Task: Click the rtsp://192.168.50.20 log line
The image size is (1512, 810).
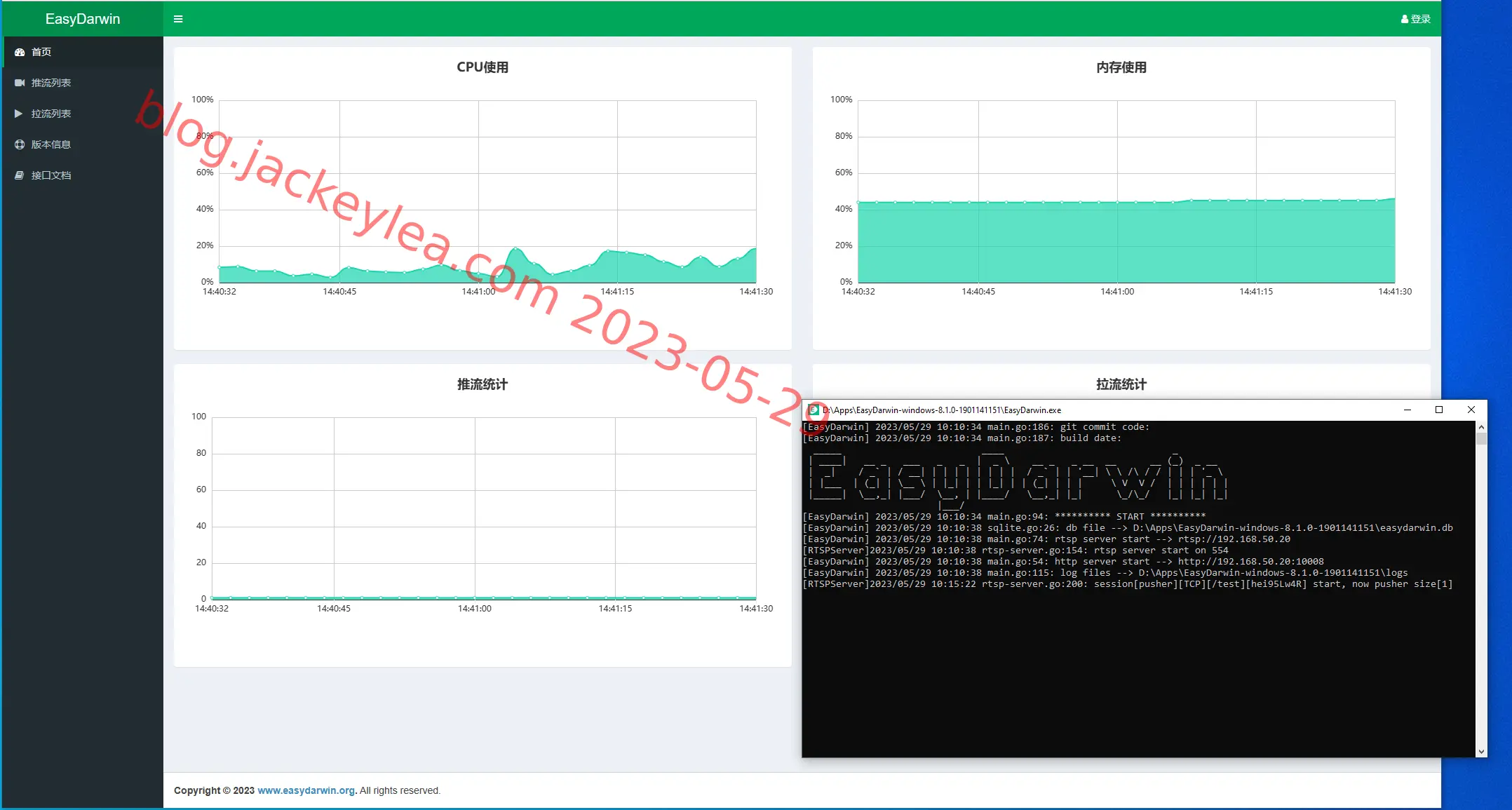Action: point(1046,539)
